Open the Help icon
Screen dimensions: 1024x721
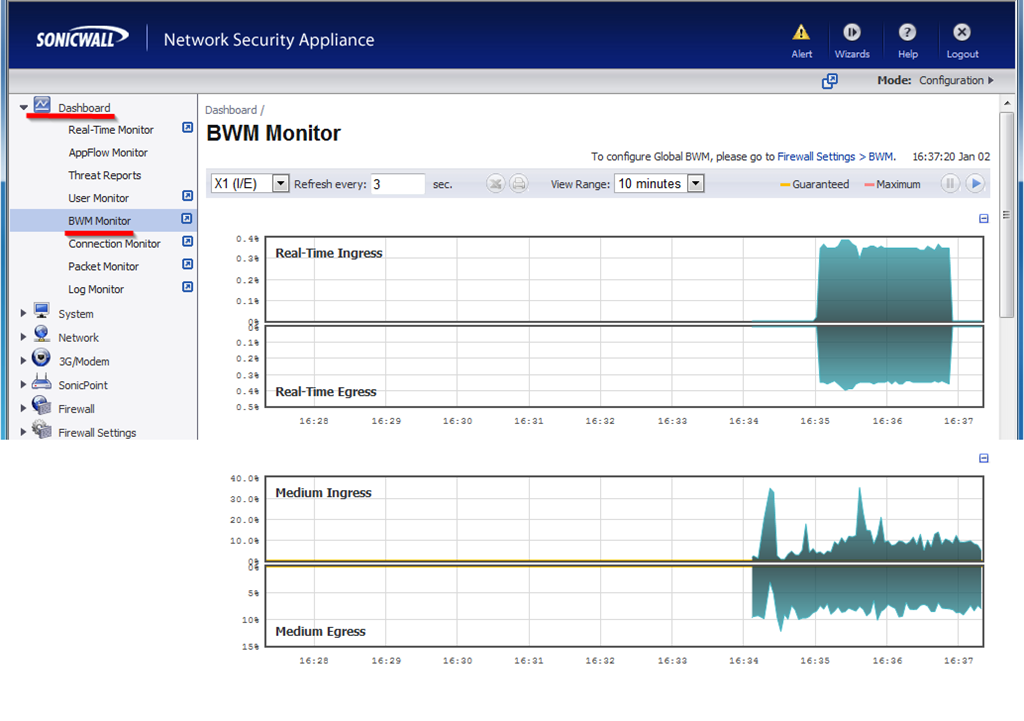point(907,32)
